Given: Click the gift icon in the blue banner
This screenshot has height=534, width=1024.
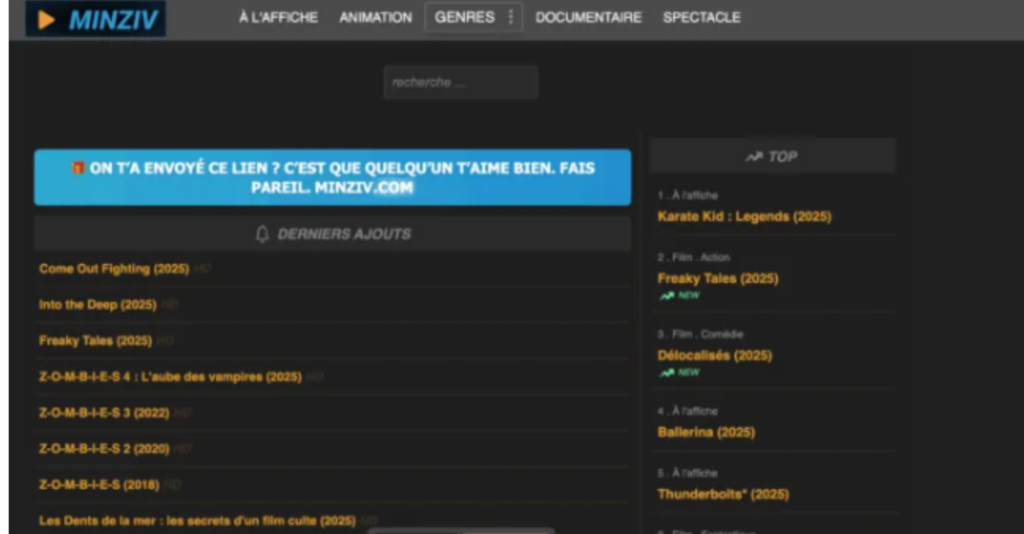Looking at the screenshot, I should click(x=78, y=168).
